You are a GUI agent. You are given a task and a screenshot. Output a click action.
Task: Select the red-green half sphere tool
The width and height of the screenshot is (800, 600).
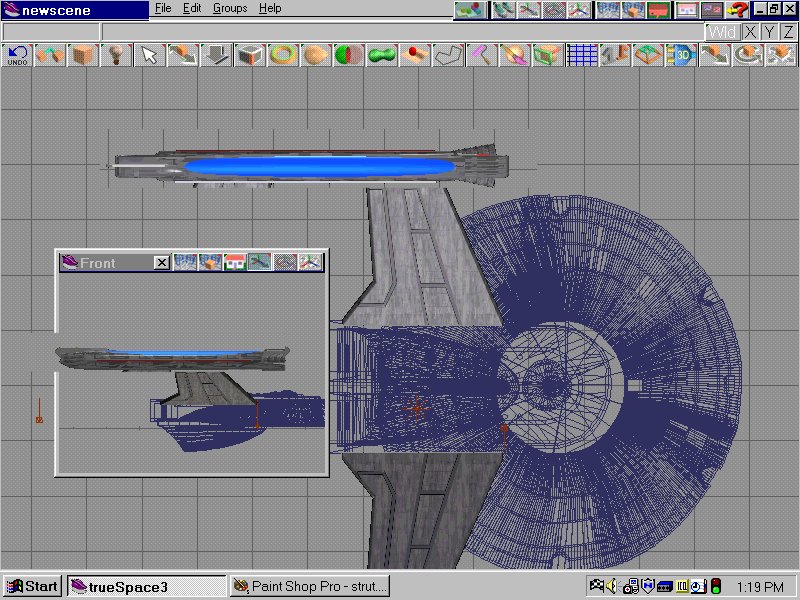349,55
